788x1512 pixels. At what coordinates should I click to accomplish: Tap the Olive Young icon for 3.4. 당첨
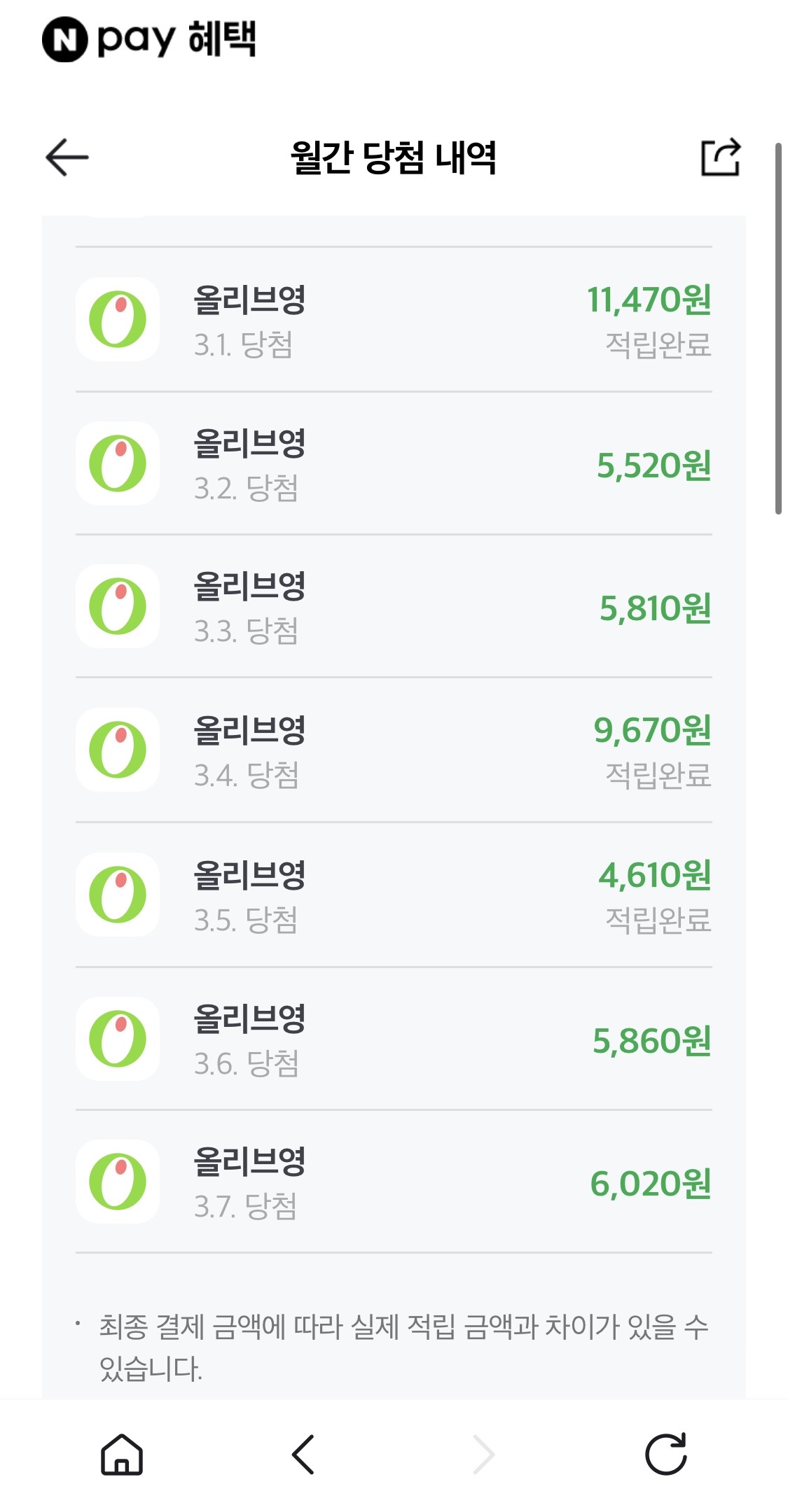(x=118, y=750)
